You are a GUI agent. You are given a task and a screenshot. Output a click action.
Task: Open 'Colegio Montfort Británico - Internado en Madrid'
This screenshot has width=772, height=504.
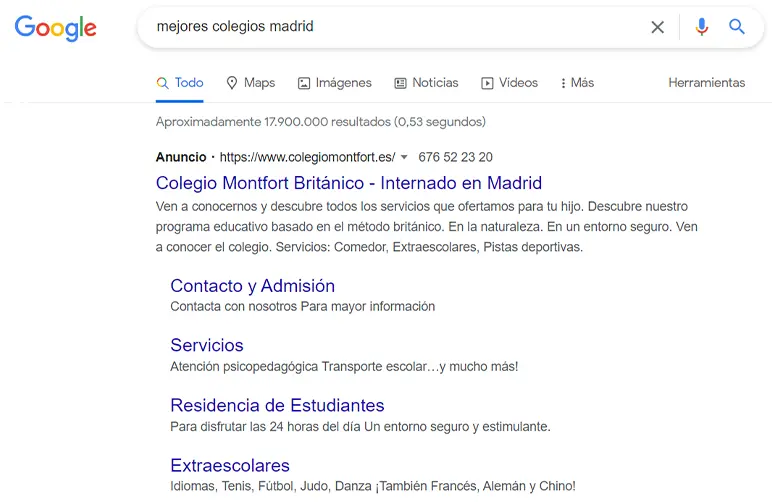coord(349,183)
